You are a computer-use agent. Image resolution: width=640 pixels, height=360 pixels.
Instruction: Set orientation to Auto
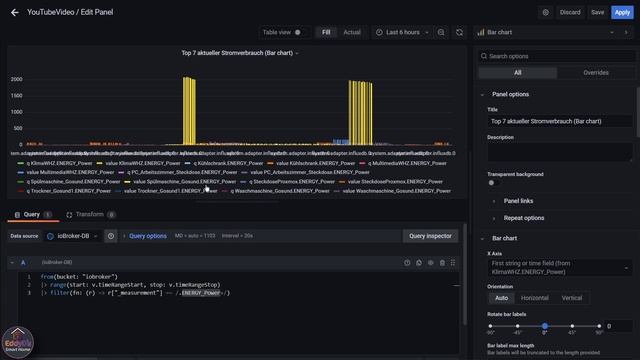click(x=501, y=298)
